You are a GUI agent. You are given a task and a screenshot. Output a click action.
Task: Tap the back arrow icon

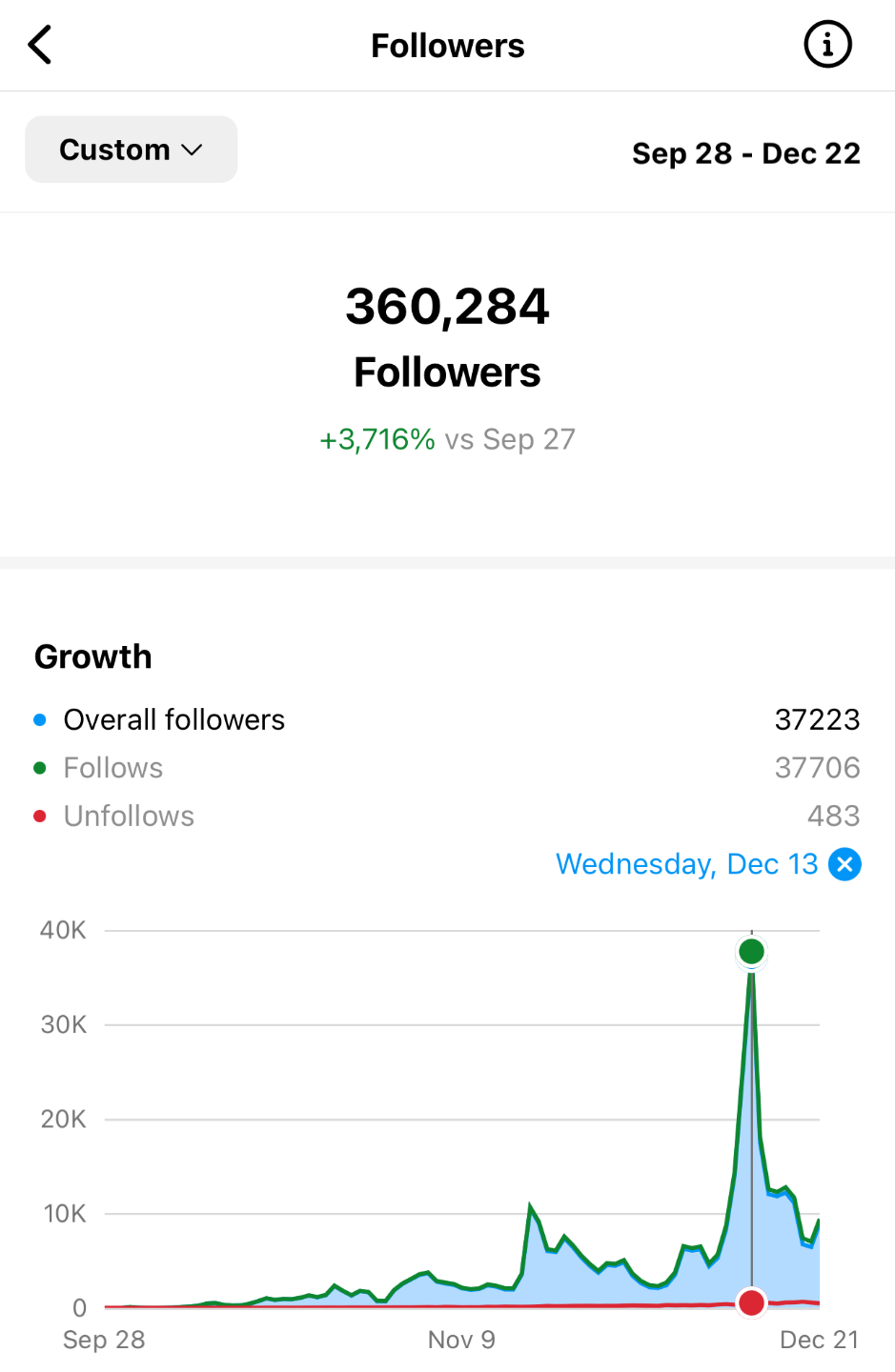coord(40,45)
